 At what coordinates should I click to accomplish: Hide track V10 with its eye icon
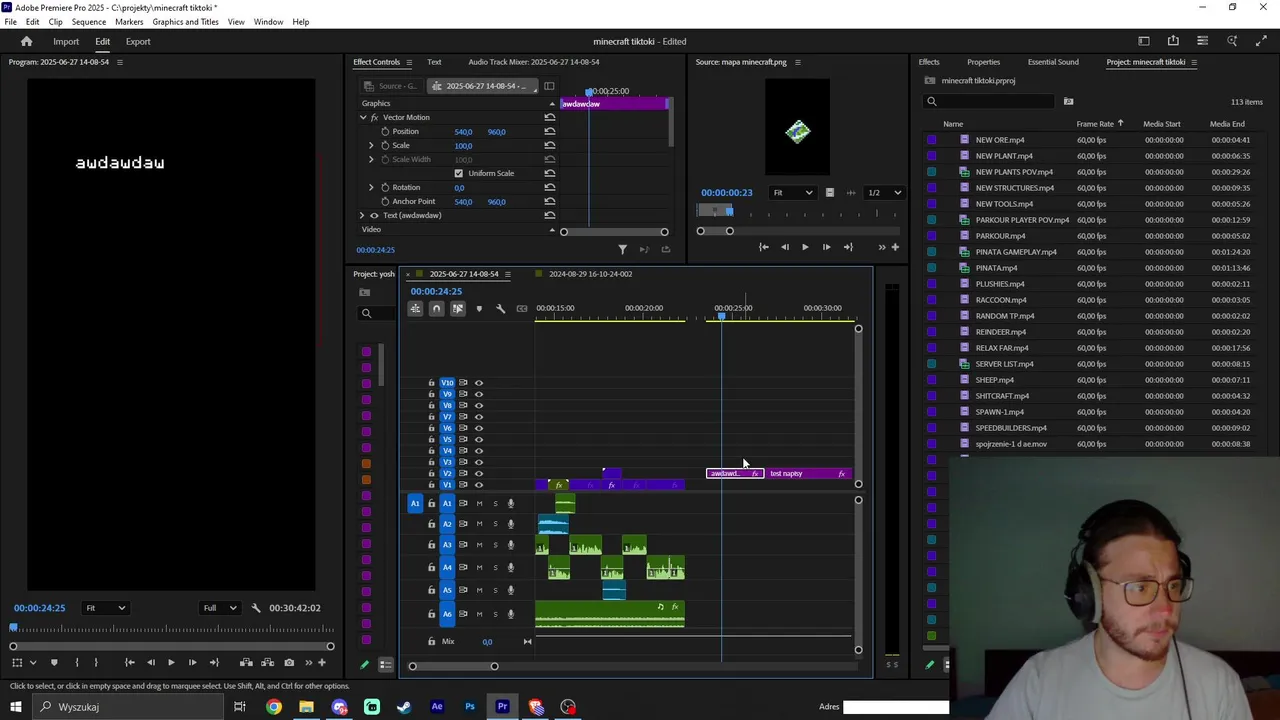click(x=478, y=383)
